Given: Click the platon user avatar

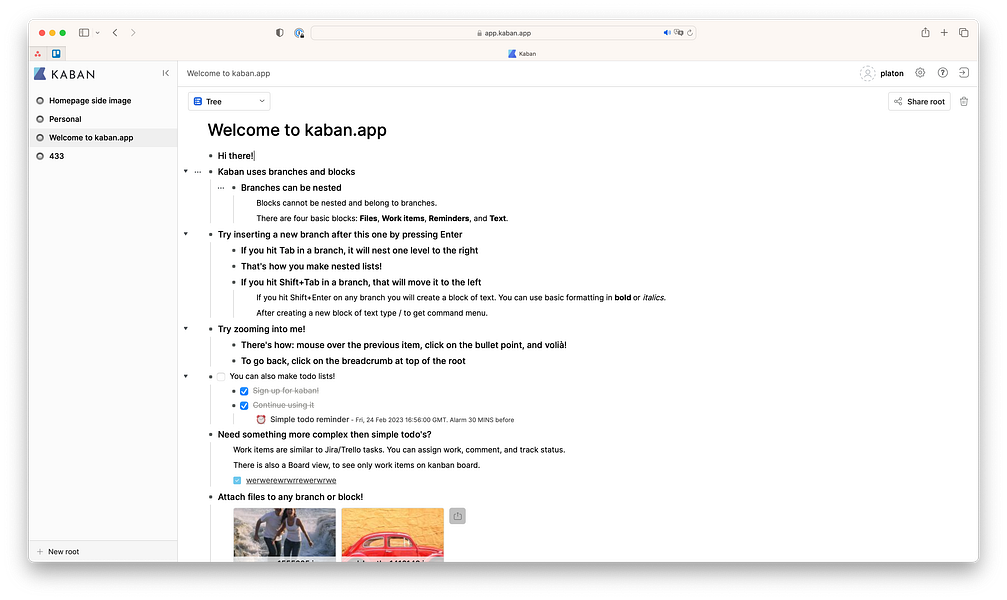Looking at the screenshot, I should coord(867,73).
